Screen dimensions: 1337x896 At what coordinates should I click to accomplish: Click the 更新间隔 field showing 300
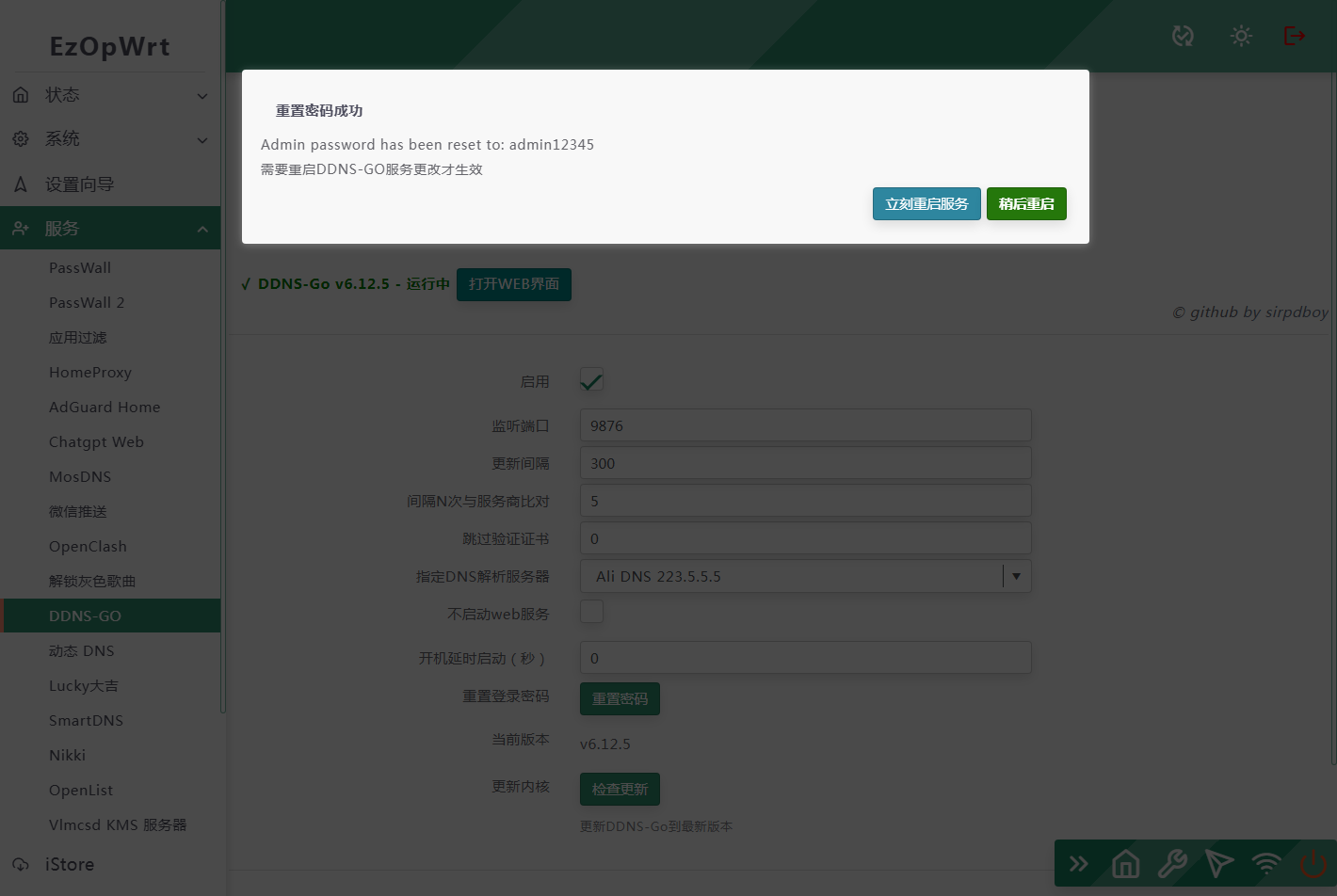(806, 463)
